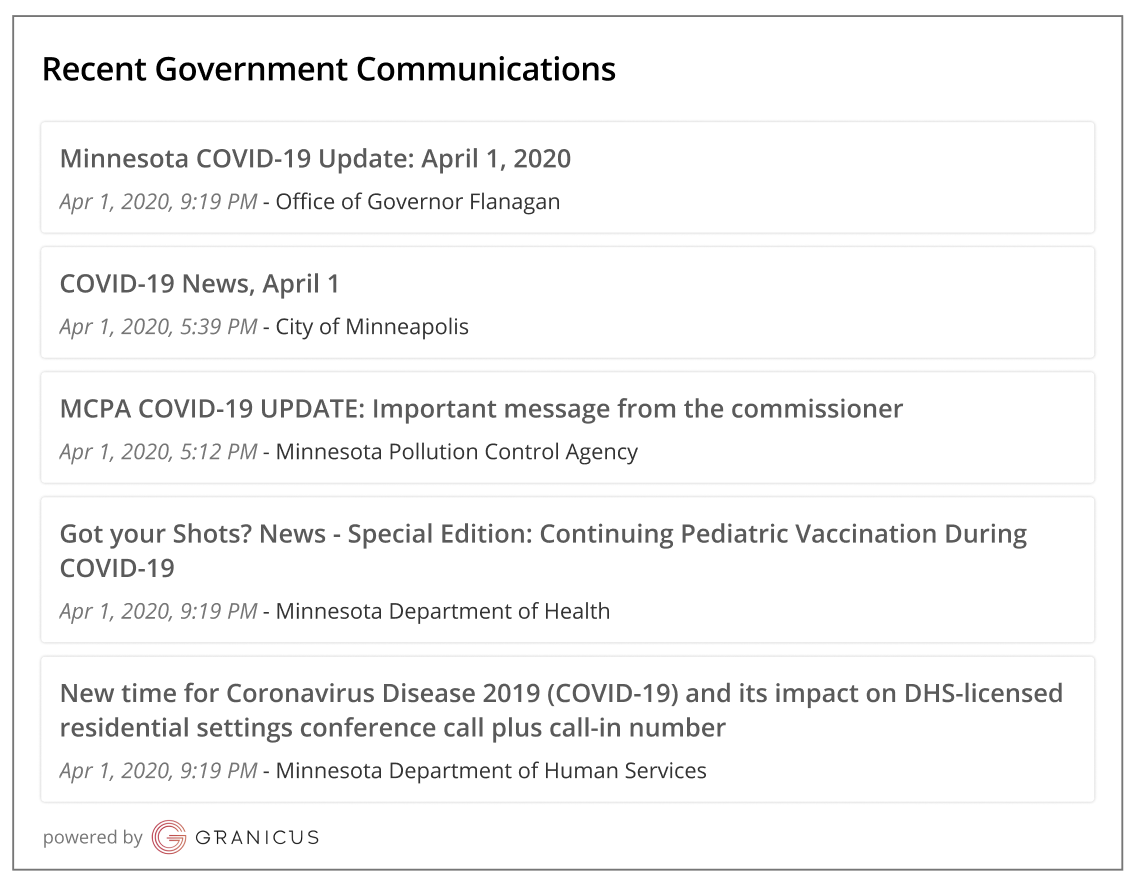This screenshot has height=884, width=1134.
Task: Select the Minnesota Pollution Control Agency label
Action: pos(458,452)
